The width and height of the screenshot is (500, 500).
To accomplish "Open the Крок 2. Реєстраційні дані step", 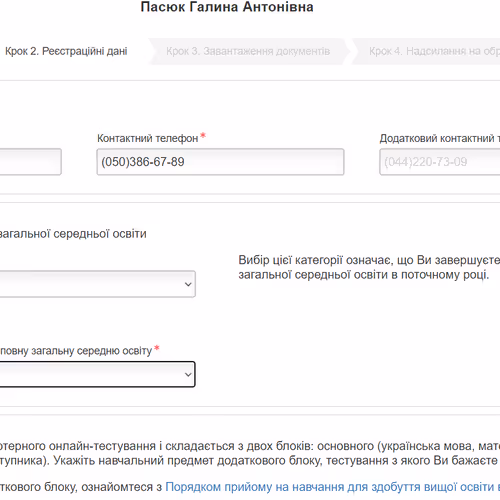I will [66, 51].
